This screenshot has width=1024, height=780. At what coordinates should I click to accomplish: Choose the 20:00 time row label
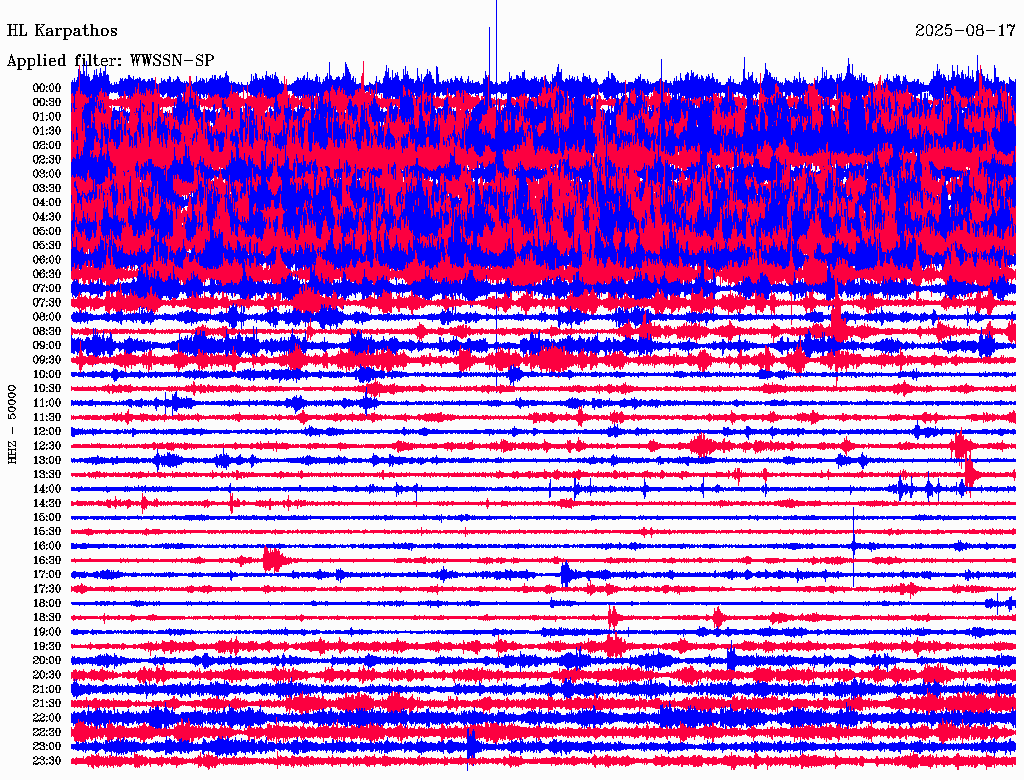pos(47,660)
